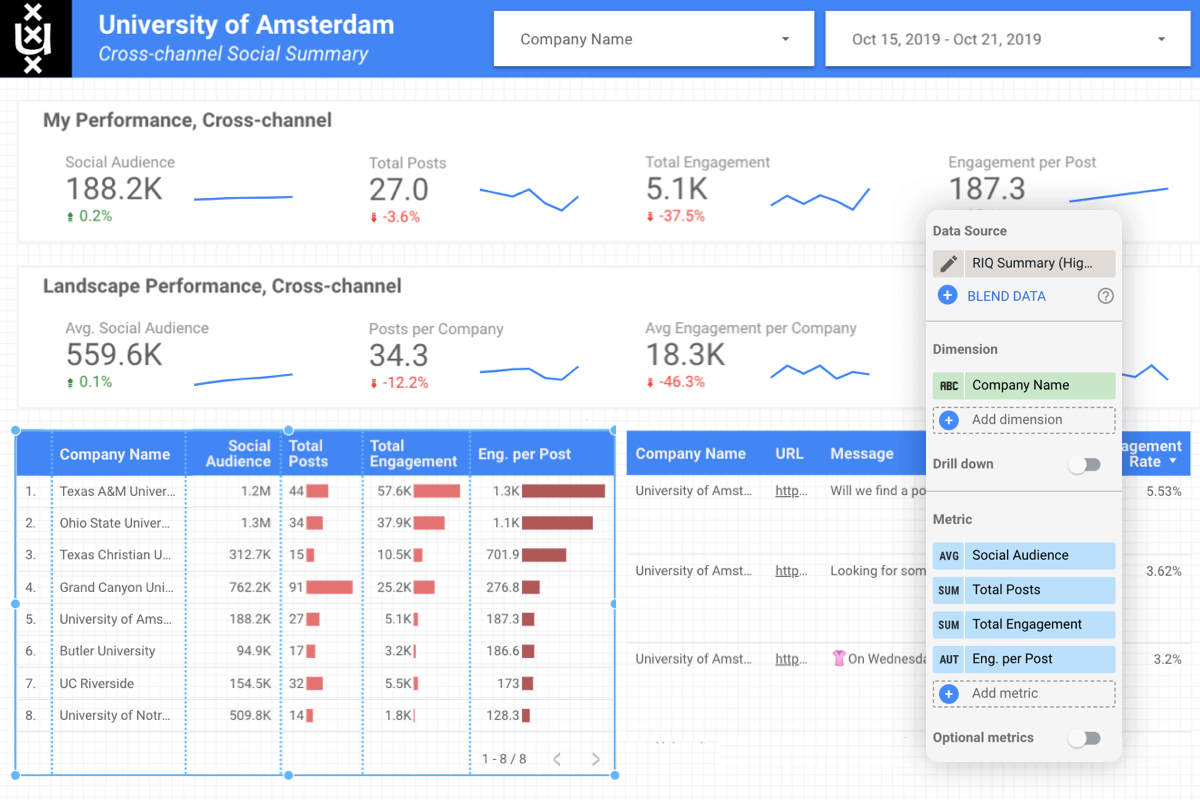
Task: Click the 1 - 8 / 8 pagination text
Action: tap(504, 759)
